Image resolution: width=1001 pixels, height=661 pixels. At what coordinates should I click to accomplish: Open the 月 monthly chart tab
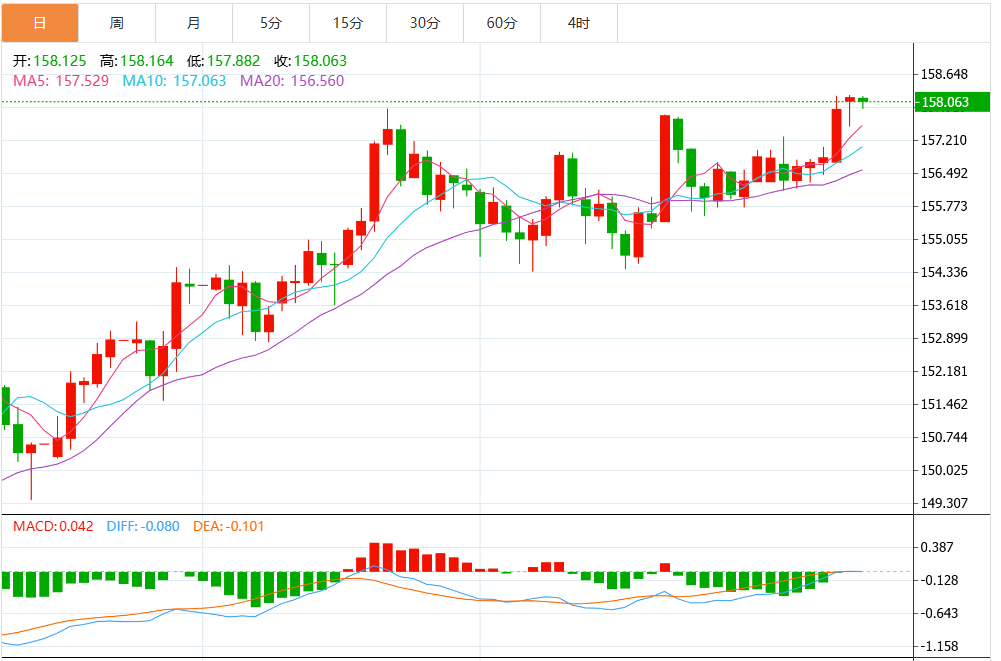point(193,23)
